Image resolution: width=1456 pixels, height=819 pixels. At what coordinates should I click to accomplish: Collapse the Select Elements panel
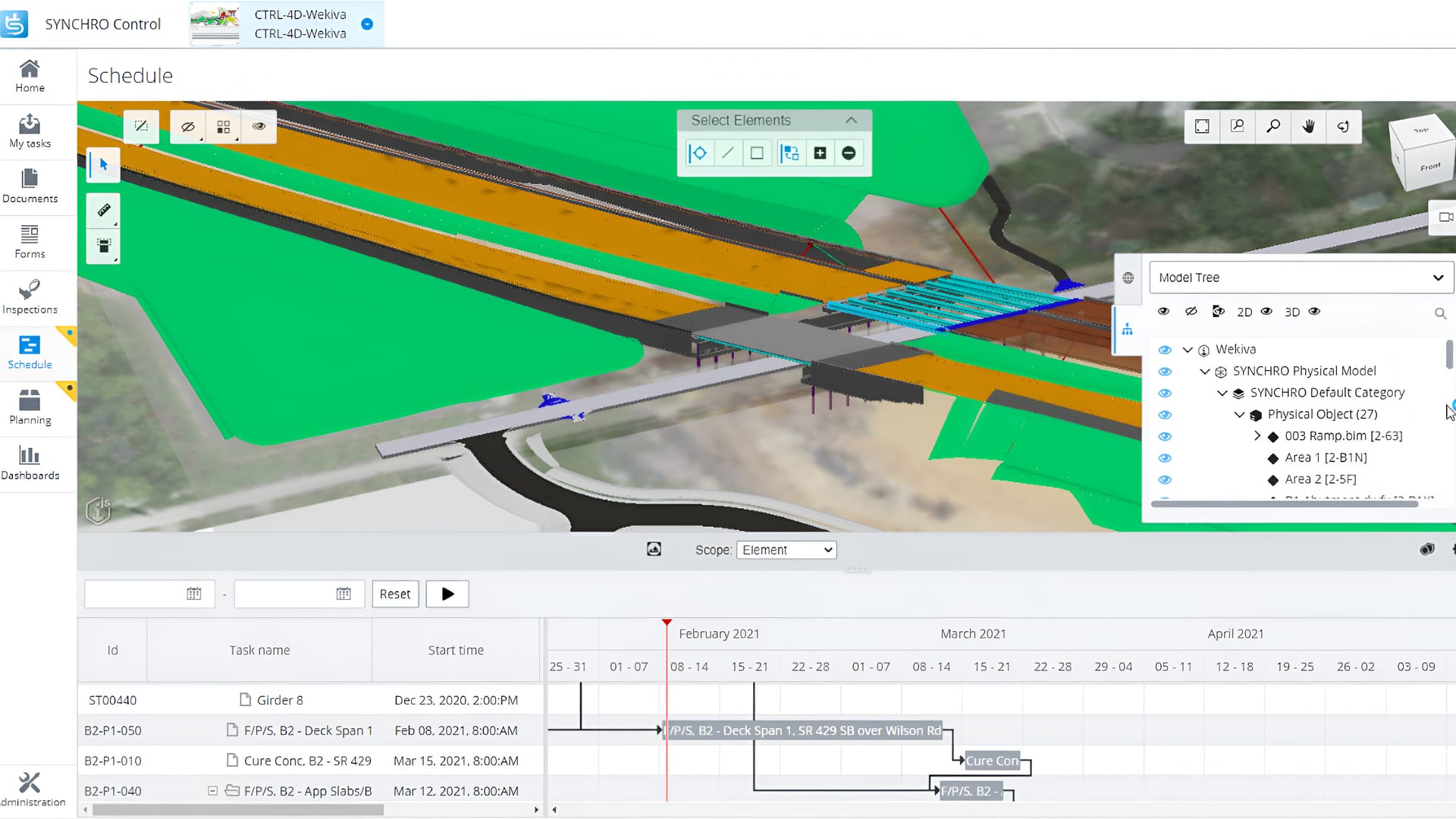pyautogui.click(x=851, y=121)
